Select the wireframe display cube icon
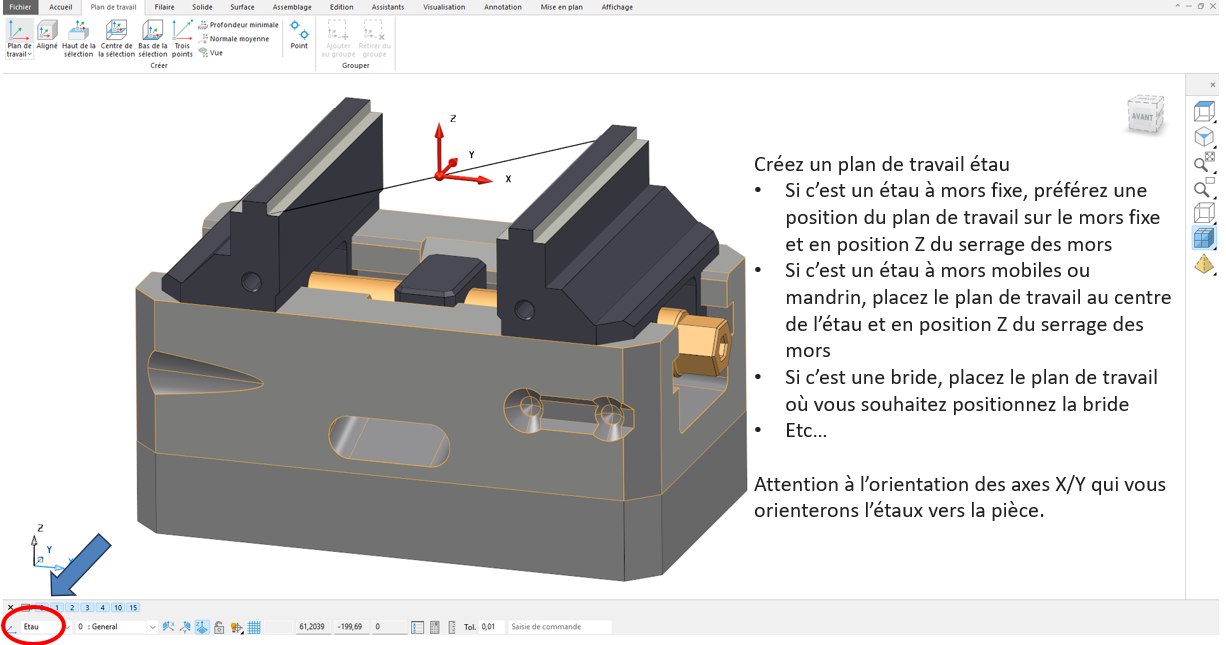1226x645 pixels. click(x=1204, y=213)
